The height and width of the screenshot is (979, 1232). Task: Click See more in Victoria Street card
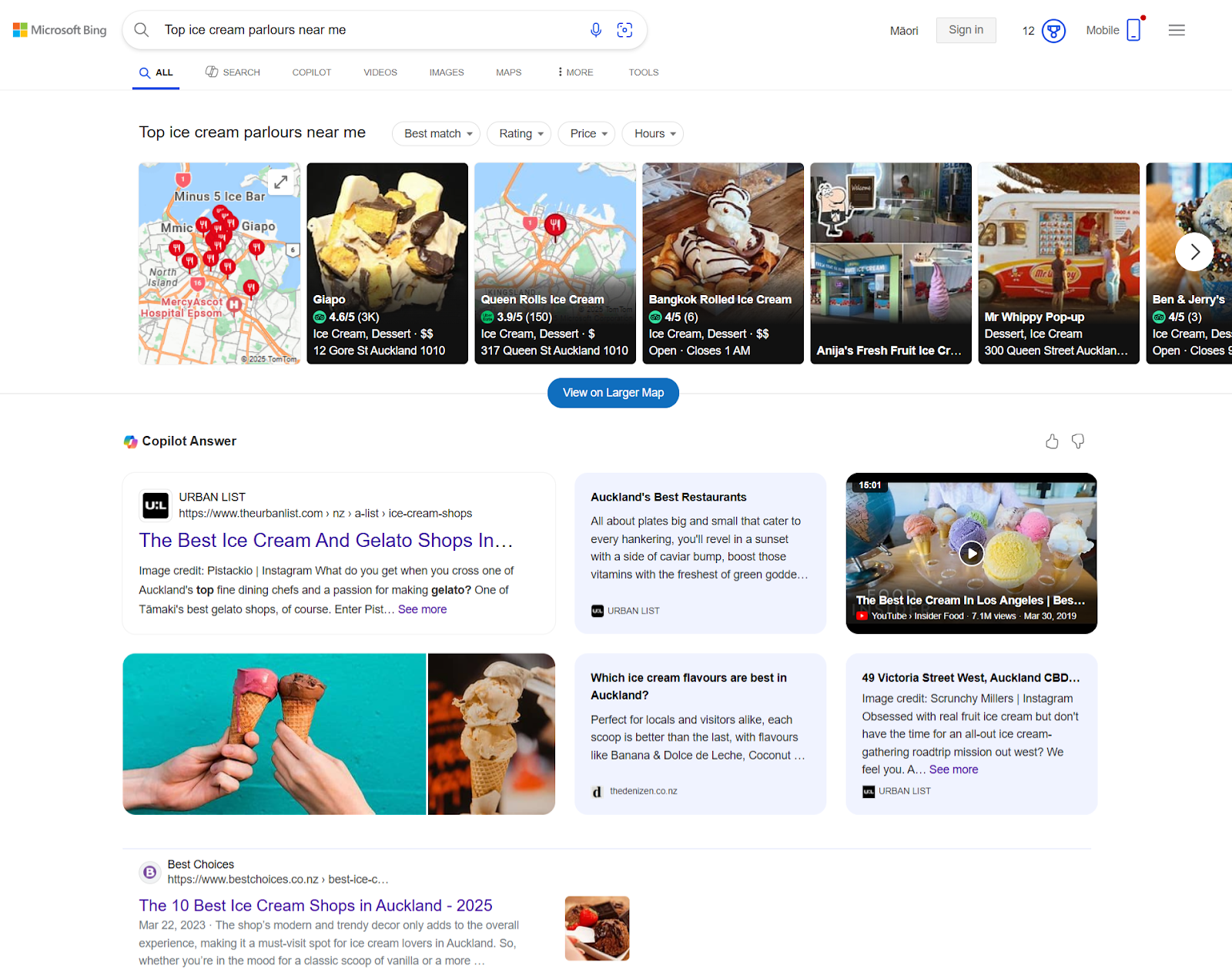point(953,769)
